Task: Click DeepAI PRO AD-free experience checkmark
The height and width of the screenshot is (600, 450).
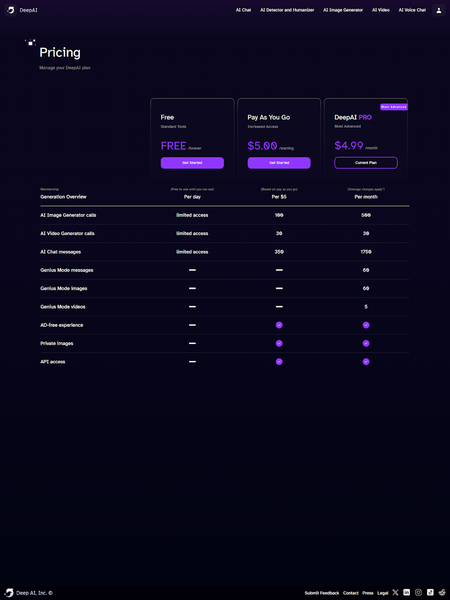Action: pos(366,325)
